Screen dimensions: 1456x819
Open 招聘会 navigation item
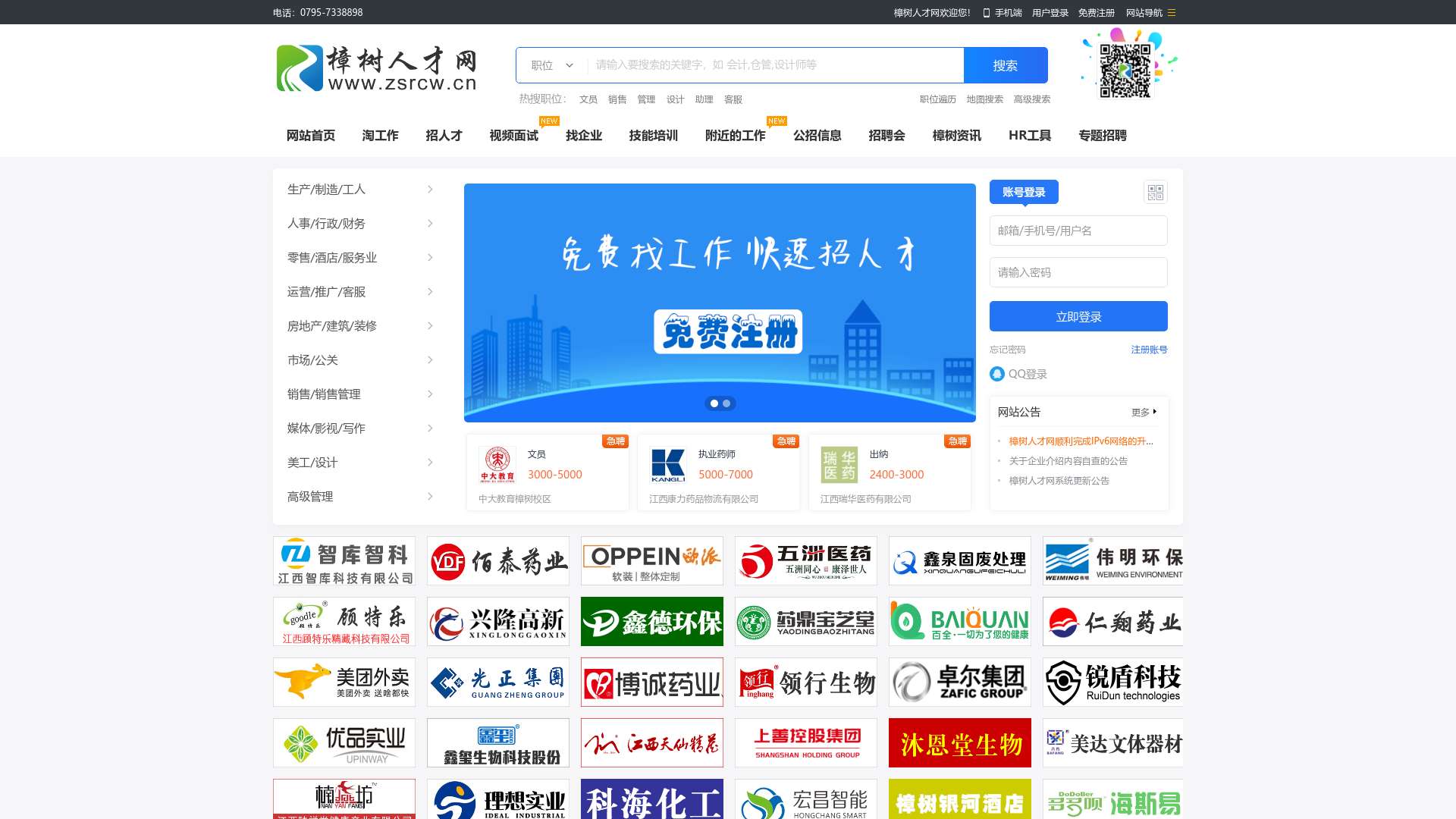tap(886, 136)
